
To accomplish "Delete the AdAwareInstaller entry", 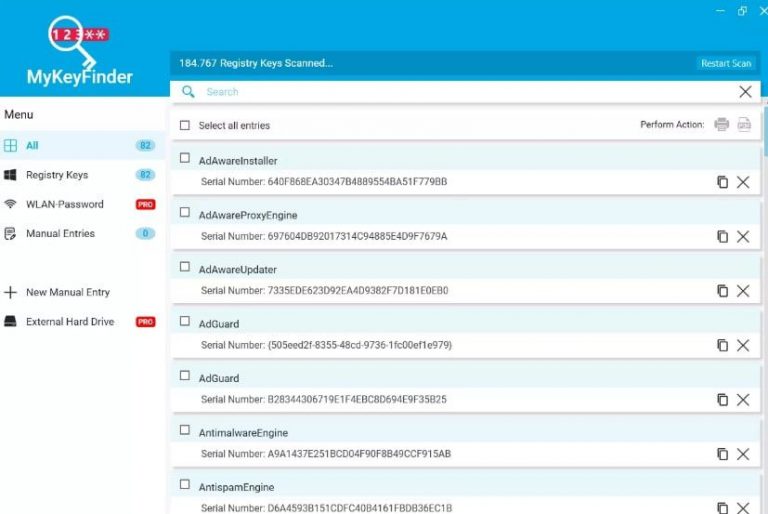I will [x=743, y=182].
